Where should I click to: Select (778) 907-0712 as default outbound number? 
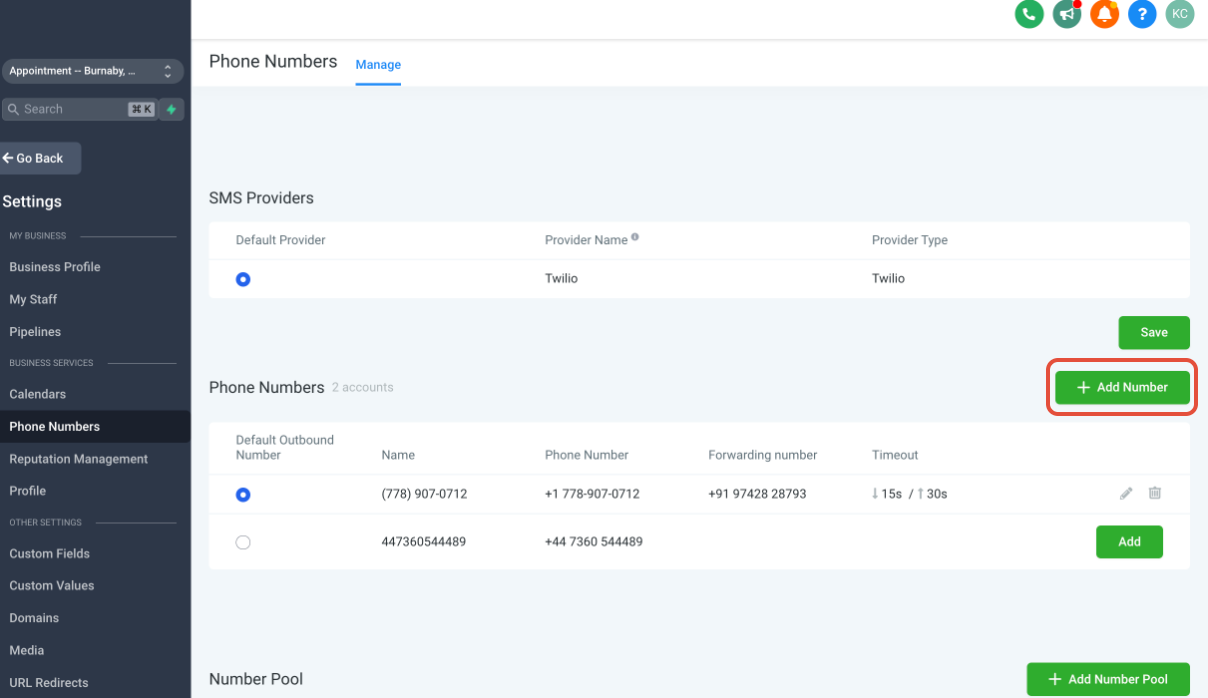pyautogui.click(x=243, y=494)
